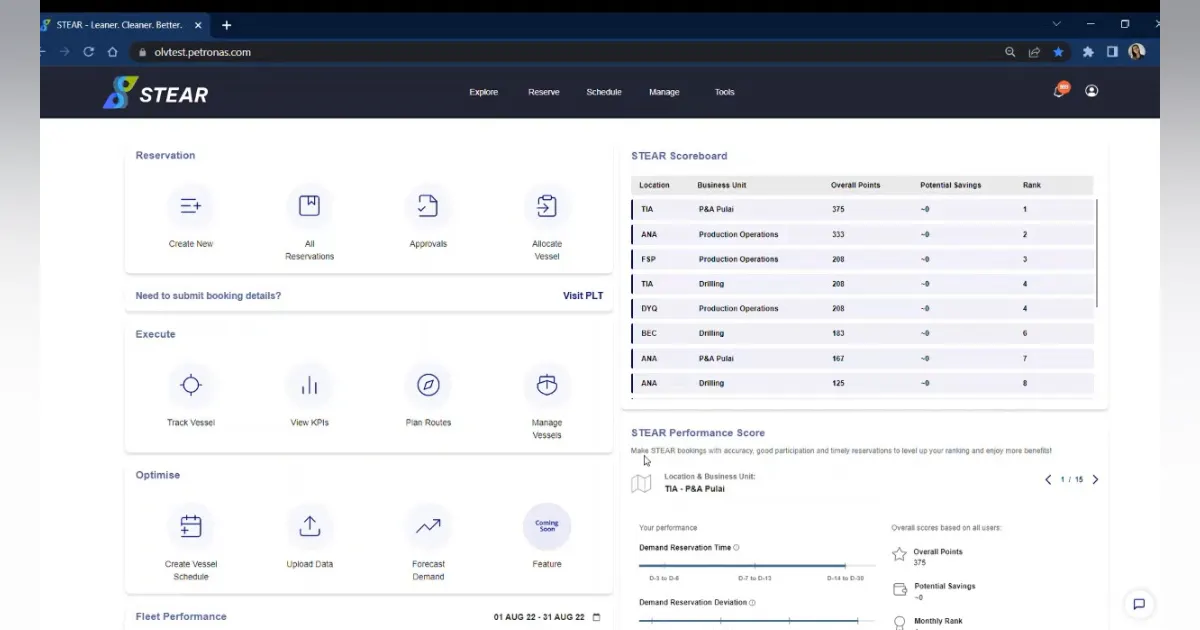Open the Schedule menu

[x=604, y=92]
